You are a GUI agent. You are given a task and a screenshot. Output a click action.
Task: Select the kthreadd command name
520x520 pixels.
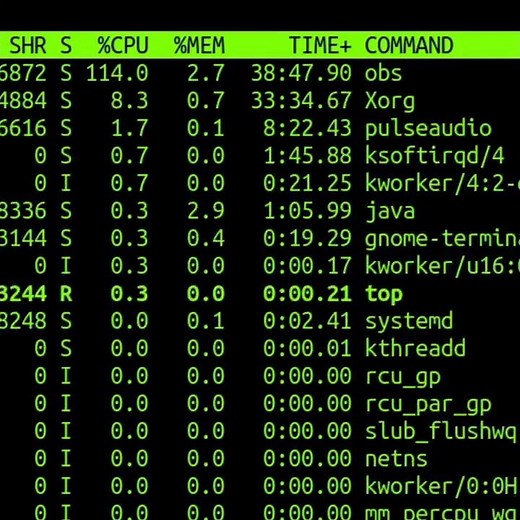pyautogui.click(x=415, y=349)
